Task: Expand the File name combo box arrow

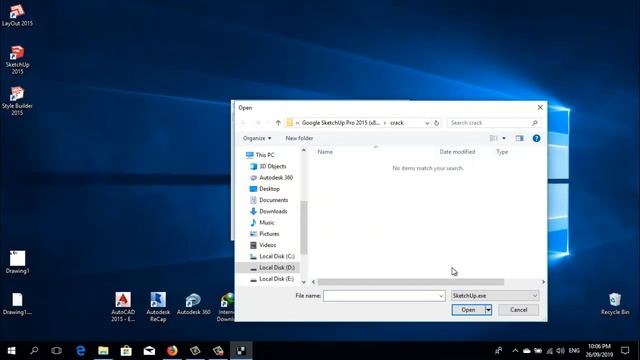Action: point(441,296)
